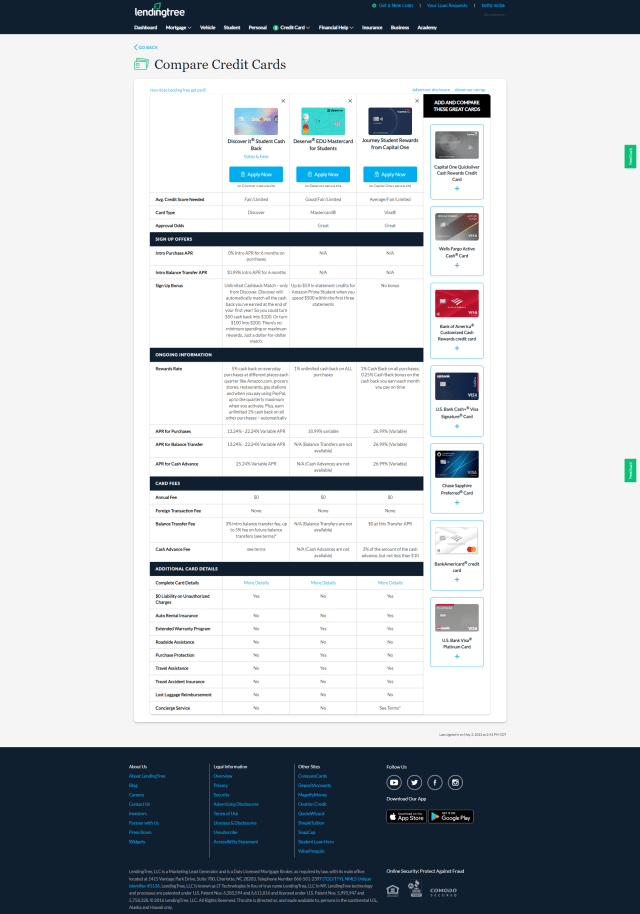The height and width of the screenshot is (914, 640).
Task: Add U.S. Bank Visa Platinum plus icon
Action: pyautogui.click(x=457, y=656)
